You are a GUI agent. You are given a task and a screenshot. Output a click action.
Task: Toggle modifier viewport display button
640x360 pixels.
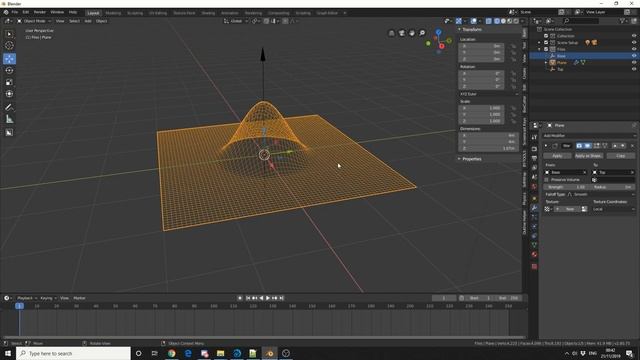[587, 146]
